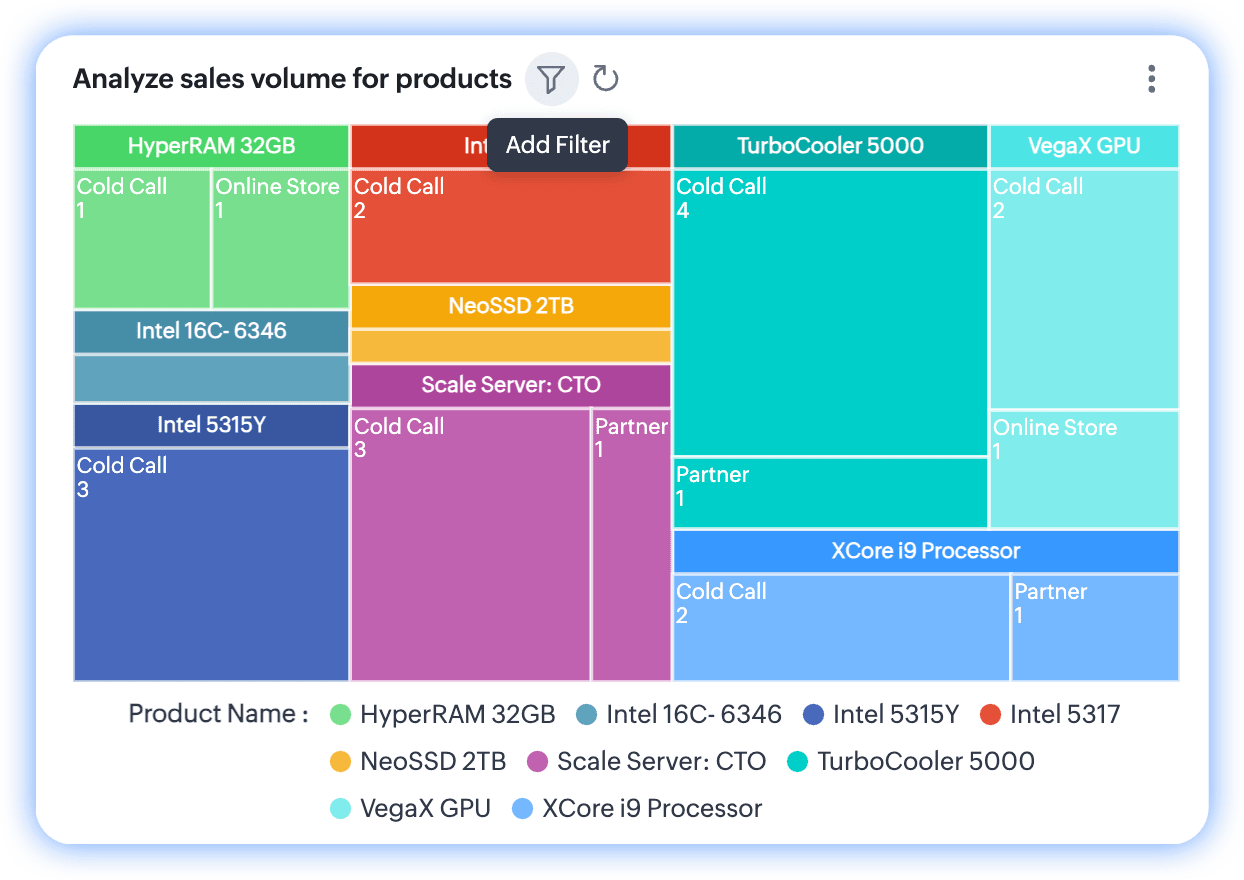This screenshot has height=880, width=1244.
Task: Click the Scale Server: CTO header bar
Action: point(511,385)
